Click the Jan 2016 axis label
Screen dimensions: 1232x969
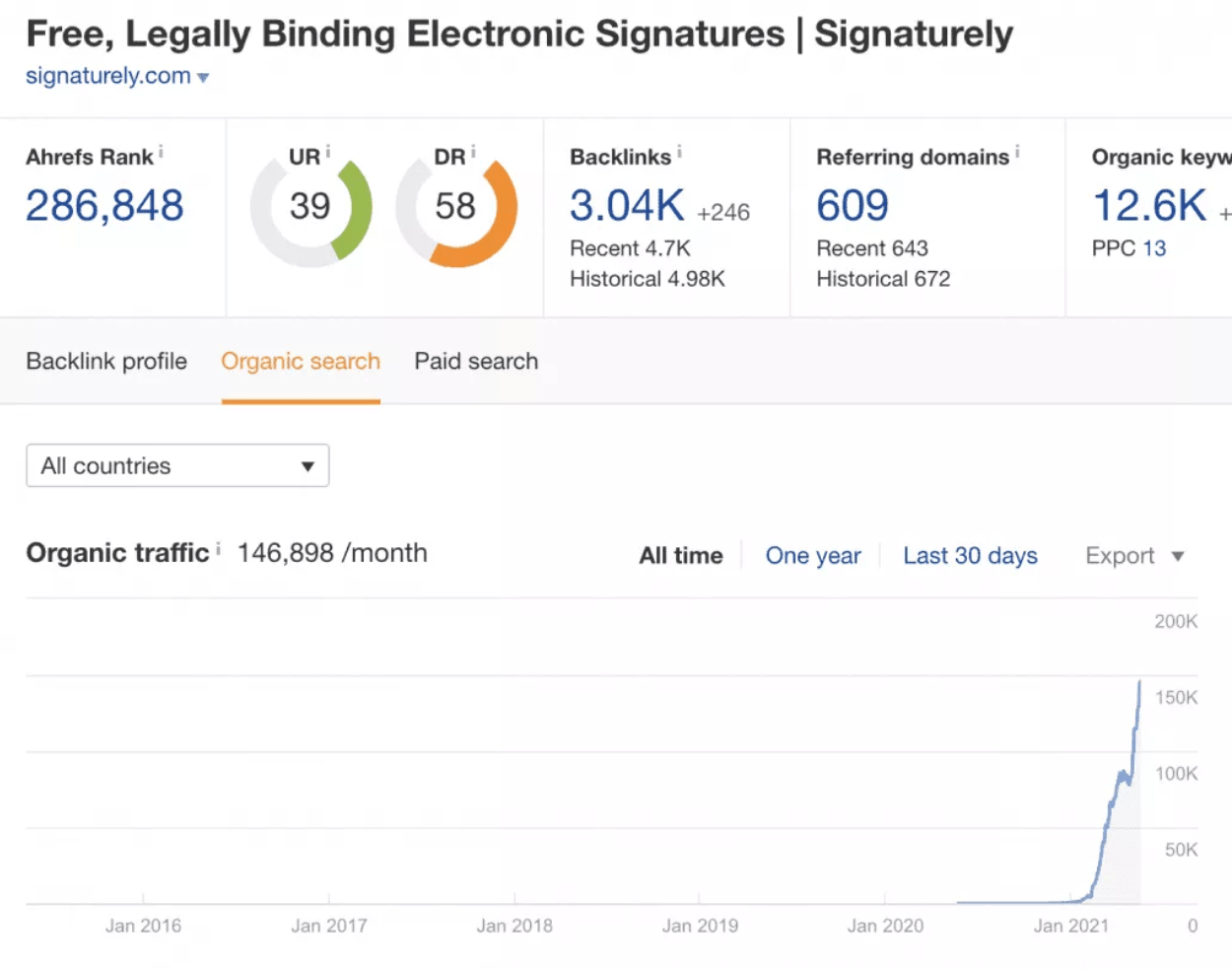tap(143, 926)
